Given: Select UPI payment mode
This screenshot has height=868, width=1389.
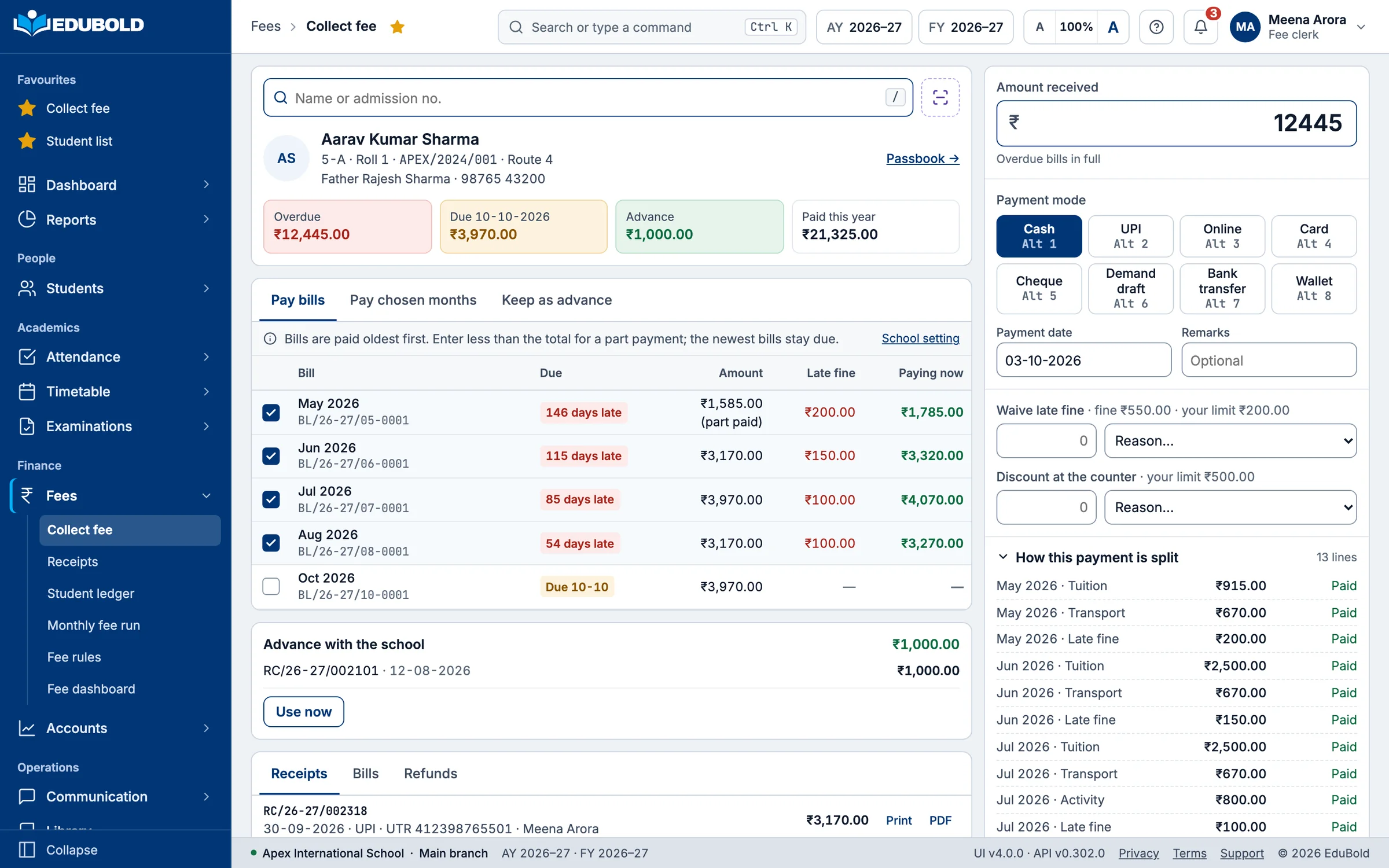Looking at the screenshot, I should click(1130, 236).
